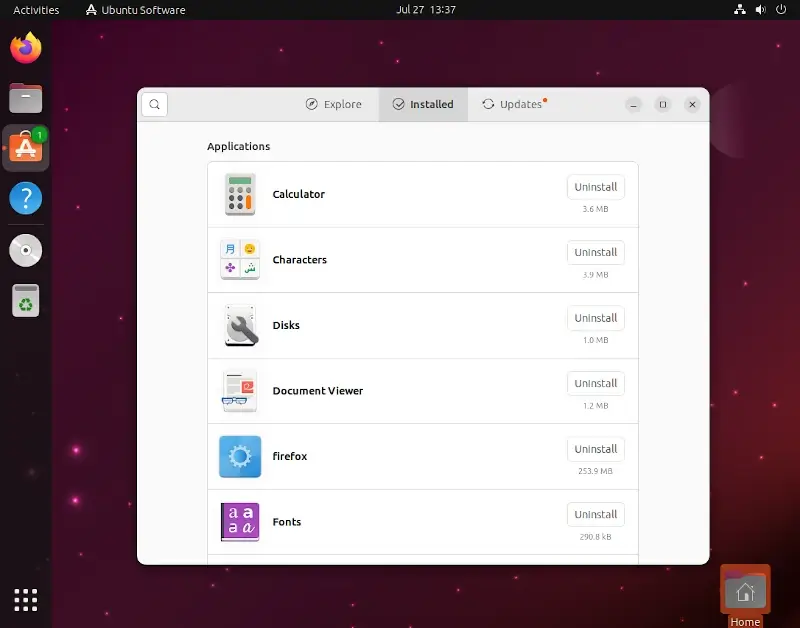Screen dimensions: 800x628
Task: Open the Disks entry name
Action: click(x=286, y=325)
